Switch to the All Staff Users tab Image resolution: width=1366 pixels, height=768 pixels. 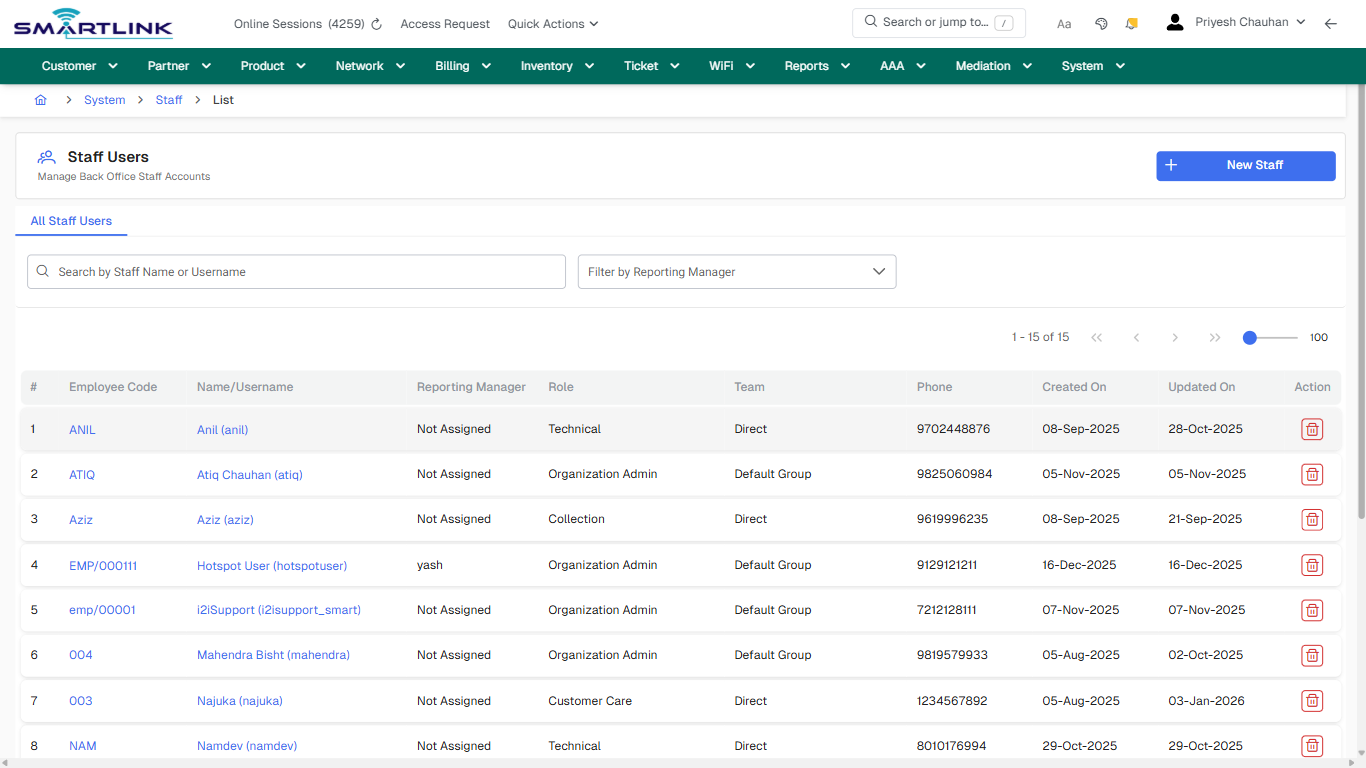[x=71, y=221]
